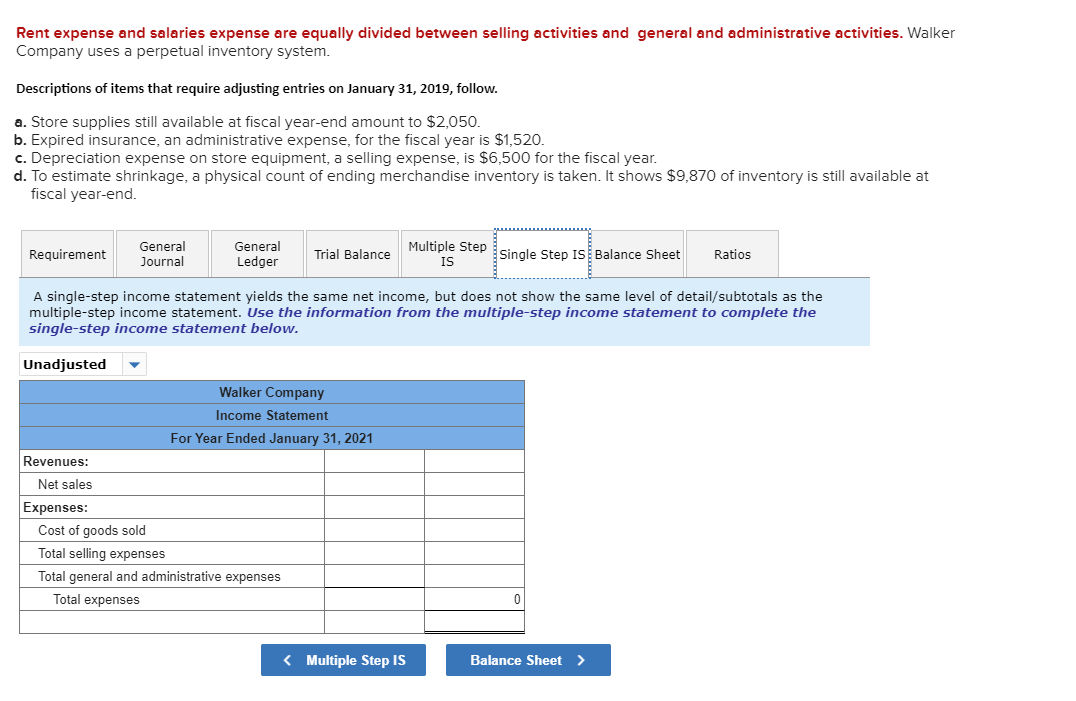Select the General Ledger tab
Screen dimensions: 1076x701
click(256, 253)
